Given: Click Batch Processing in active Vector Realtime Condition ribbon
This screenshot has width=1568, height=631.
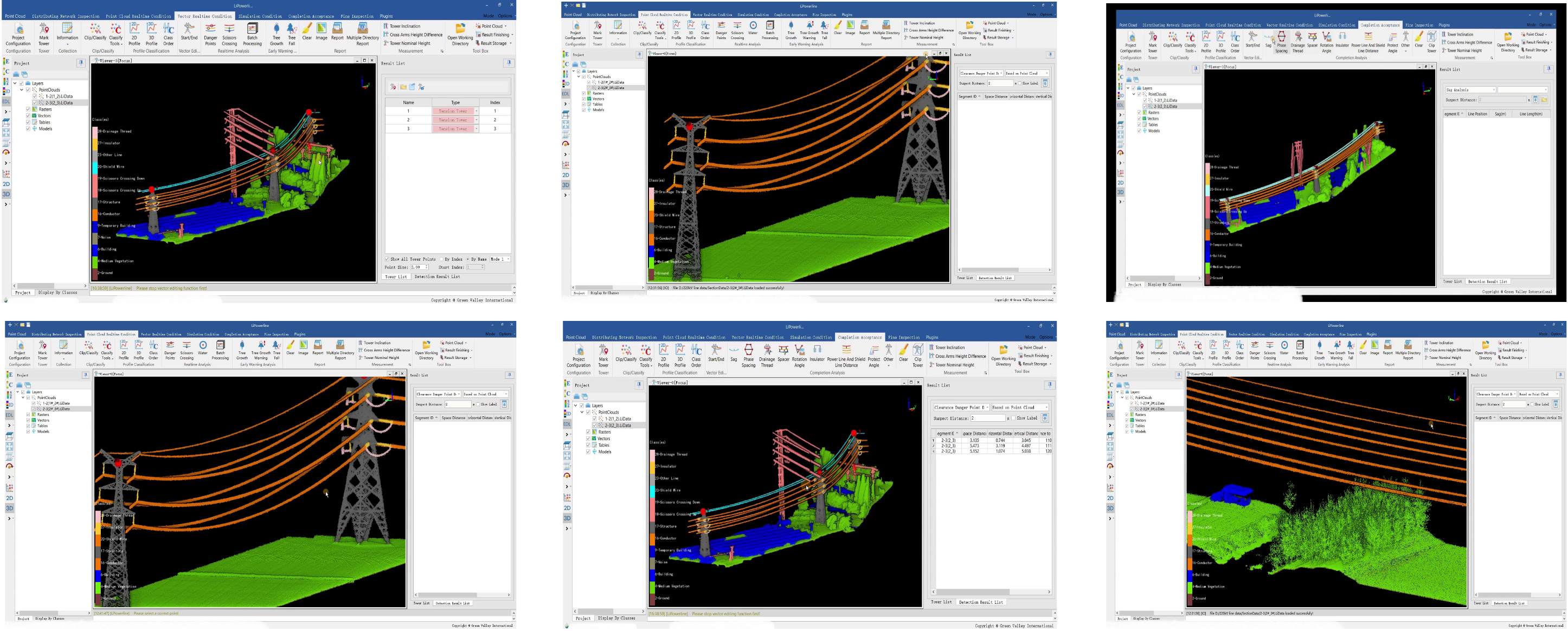Looking at the screenshot, I should [252, 35].
